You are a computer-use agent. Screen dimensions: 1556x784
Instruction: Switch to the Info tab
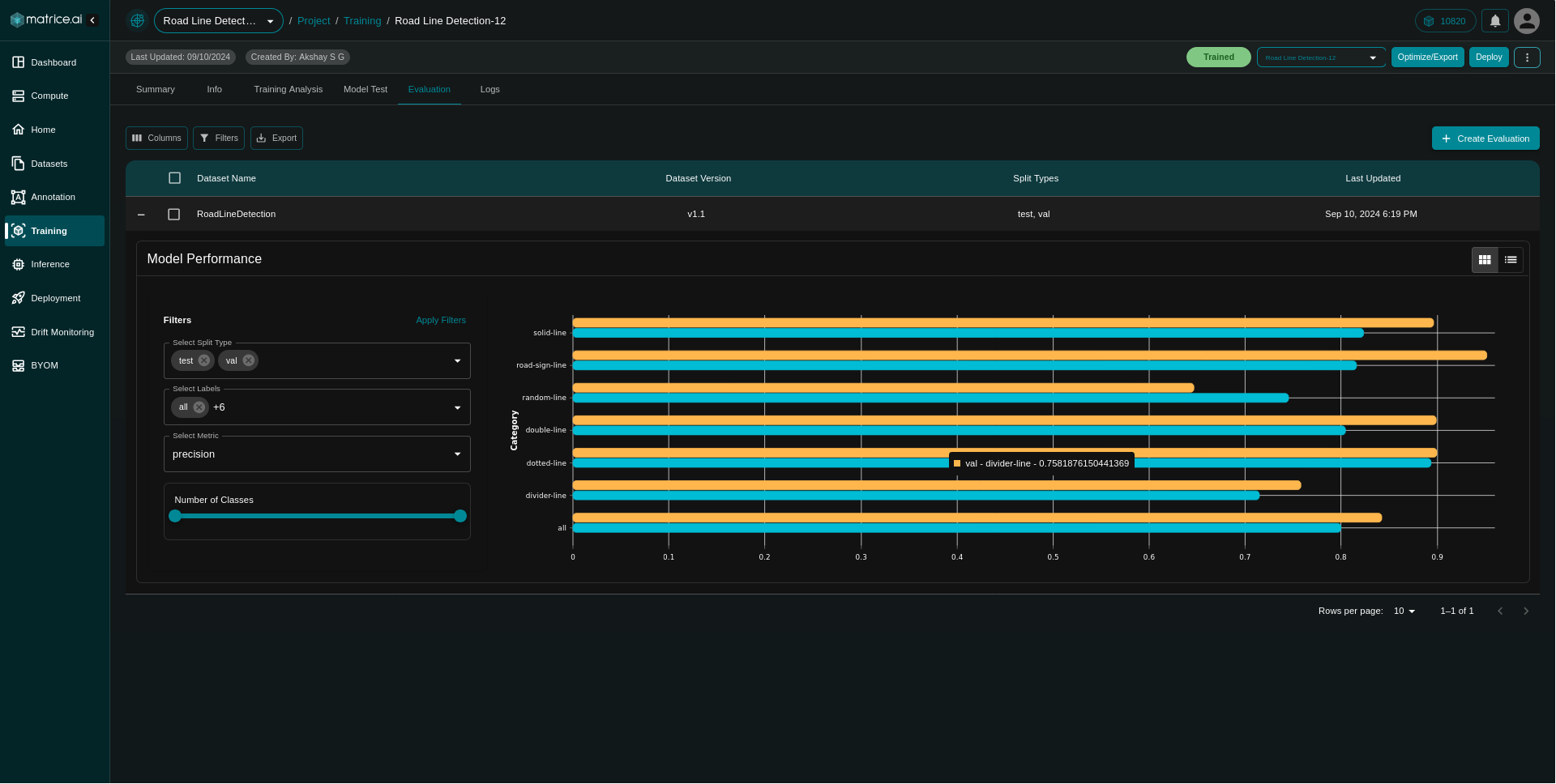coord(214,89)
